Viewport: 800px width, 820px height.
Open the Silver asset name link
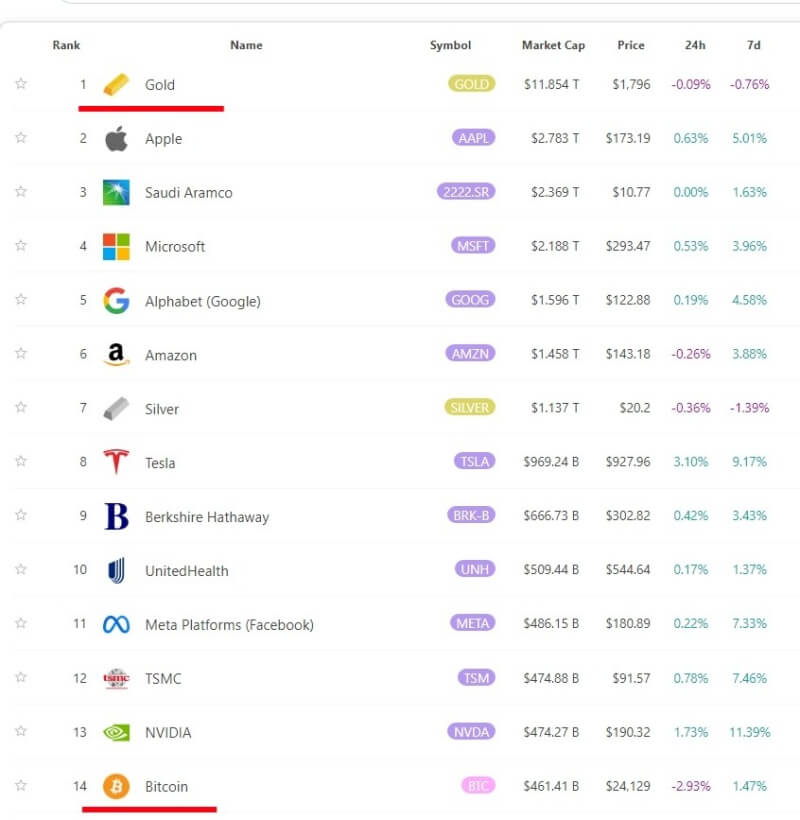click(162, 409)
